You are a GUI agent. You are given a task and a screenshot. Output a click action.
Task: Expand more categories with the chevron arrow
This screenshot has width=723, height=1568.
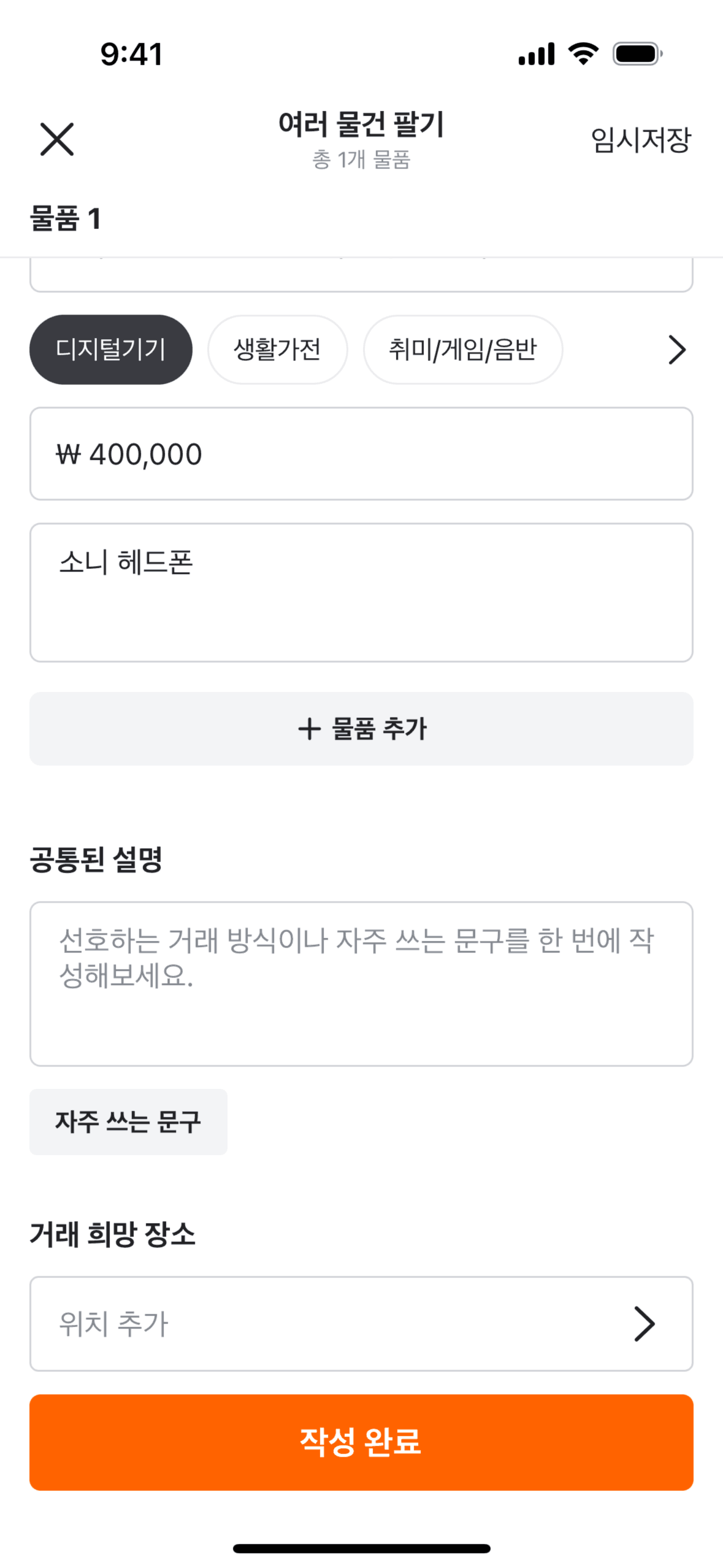[676, 350]
